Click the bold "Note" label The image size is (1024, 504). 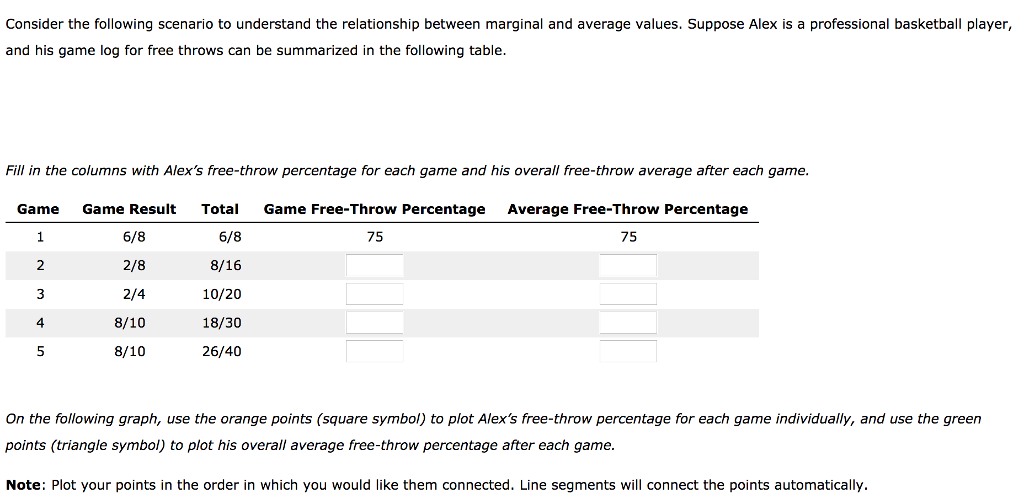[x=24, y=485]
